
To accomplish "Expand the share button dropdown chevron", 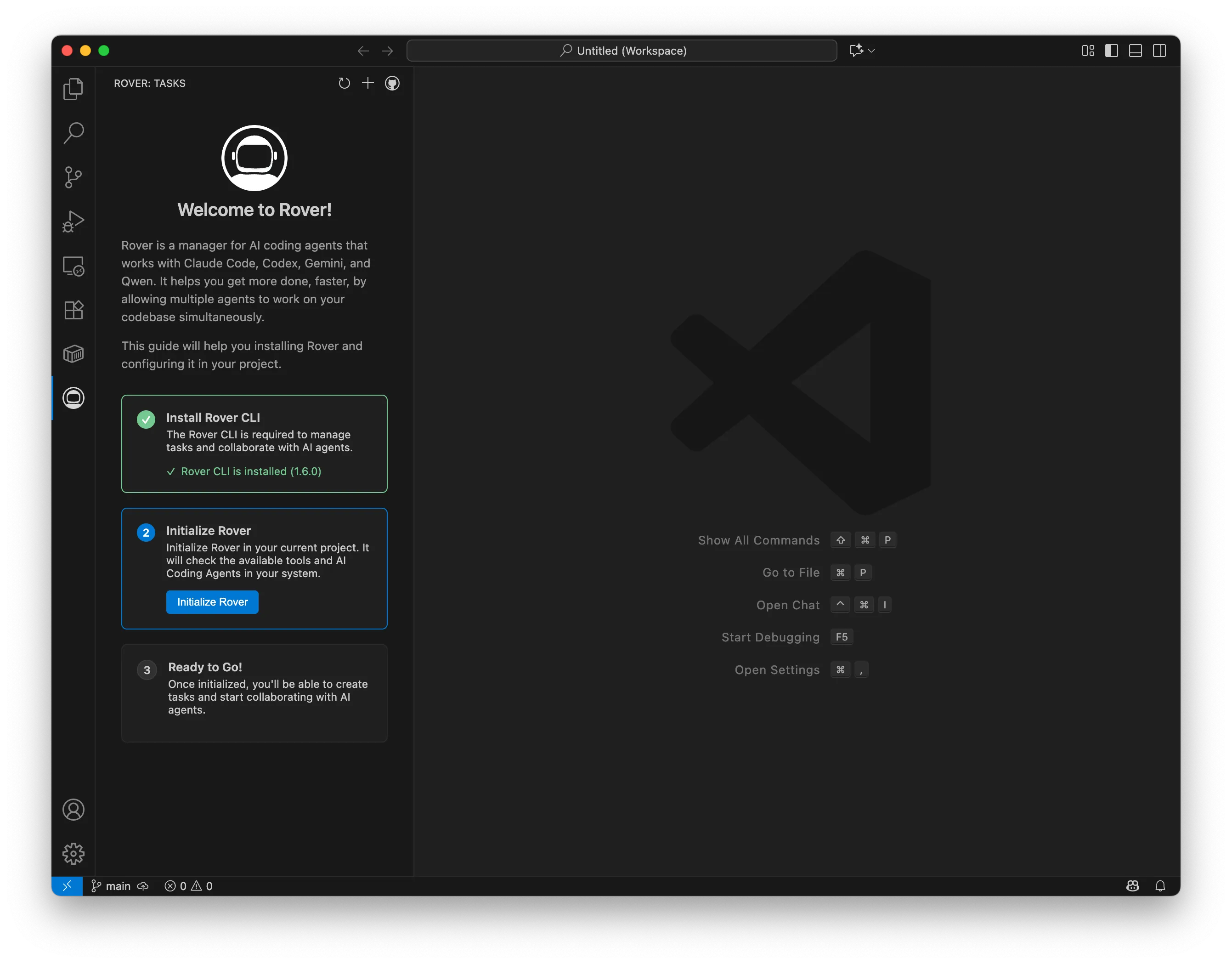I will click(x=871, y=50).
